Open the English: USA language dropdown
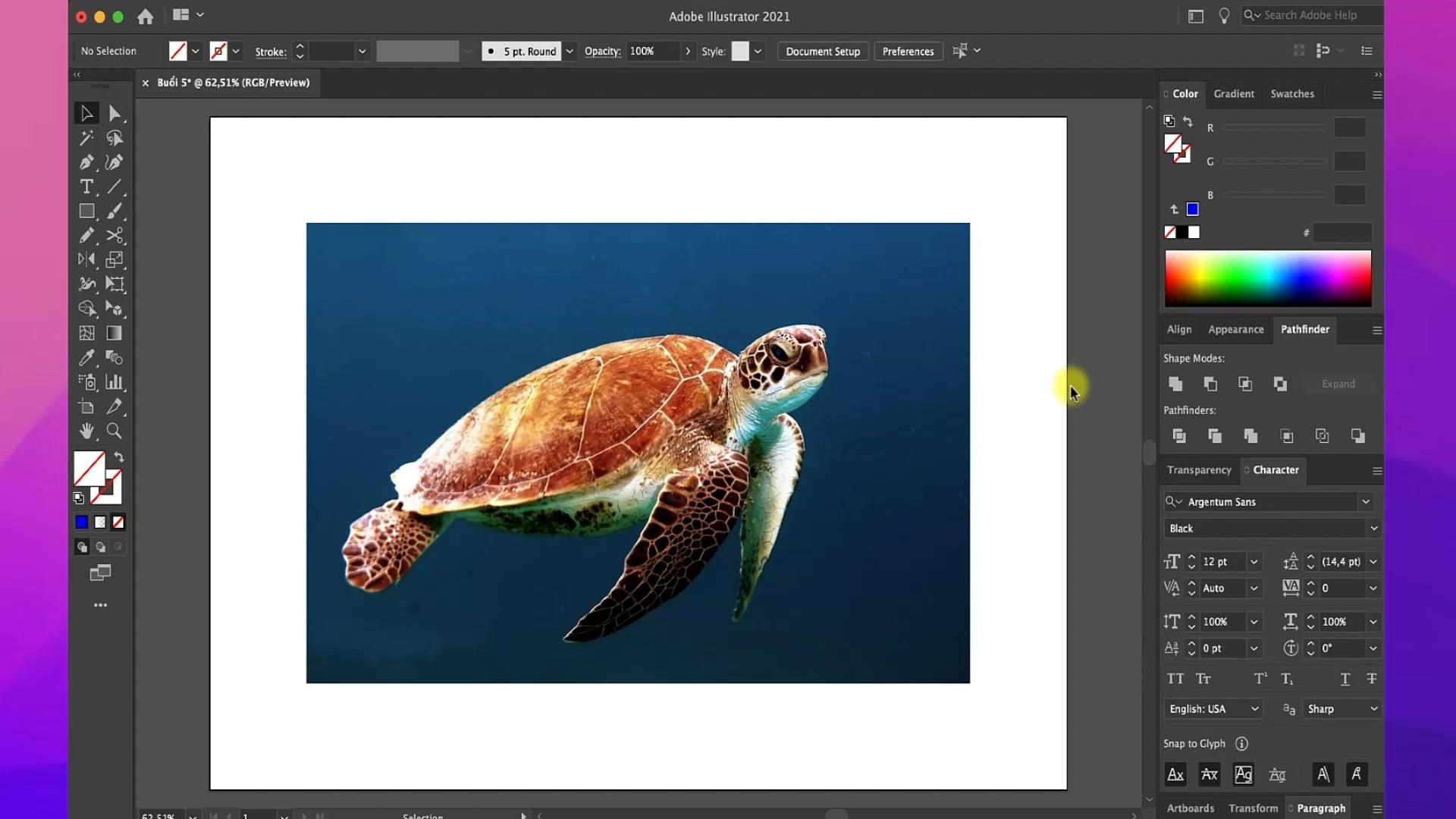 click(1213, 709)
